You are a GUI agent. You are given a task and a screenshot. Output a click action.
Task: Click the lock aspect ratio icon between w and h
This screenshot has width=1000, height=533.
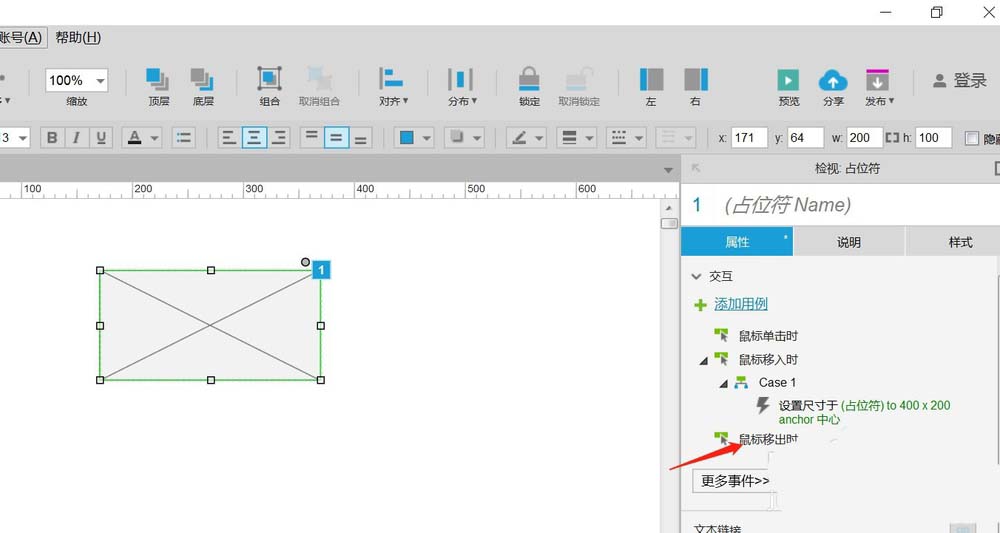tap(892, 138)
